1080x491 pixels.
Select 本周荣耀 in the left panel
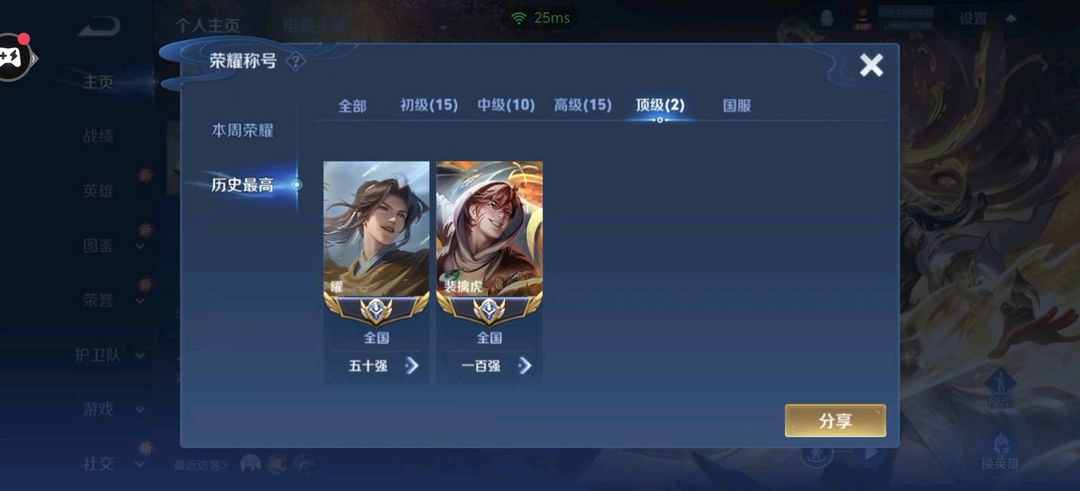[242, 131]
